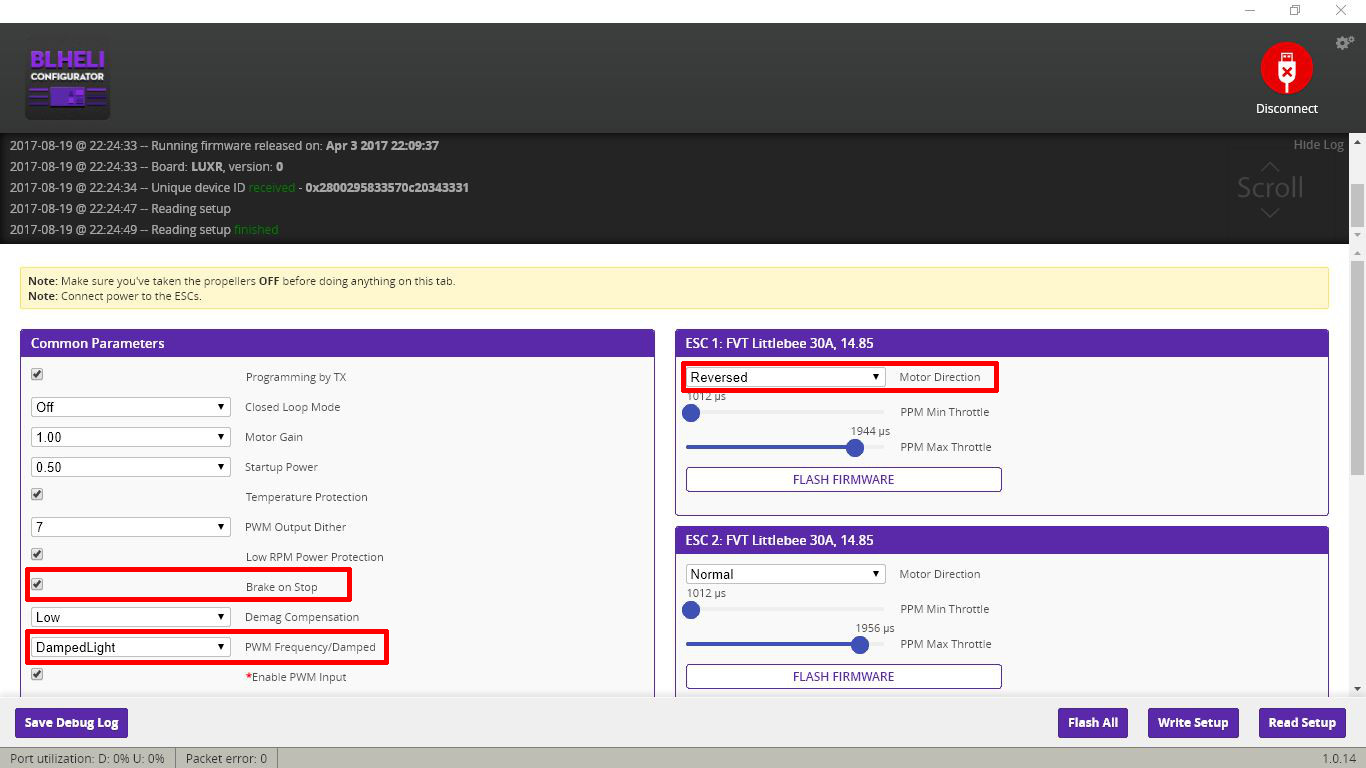Open the Motor Gain dropdown
1366x768 pixels.
(x=131, y=437)
